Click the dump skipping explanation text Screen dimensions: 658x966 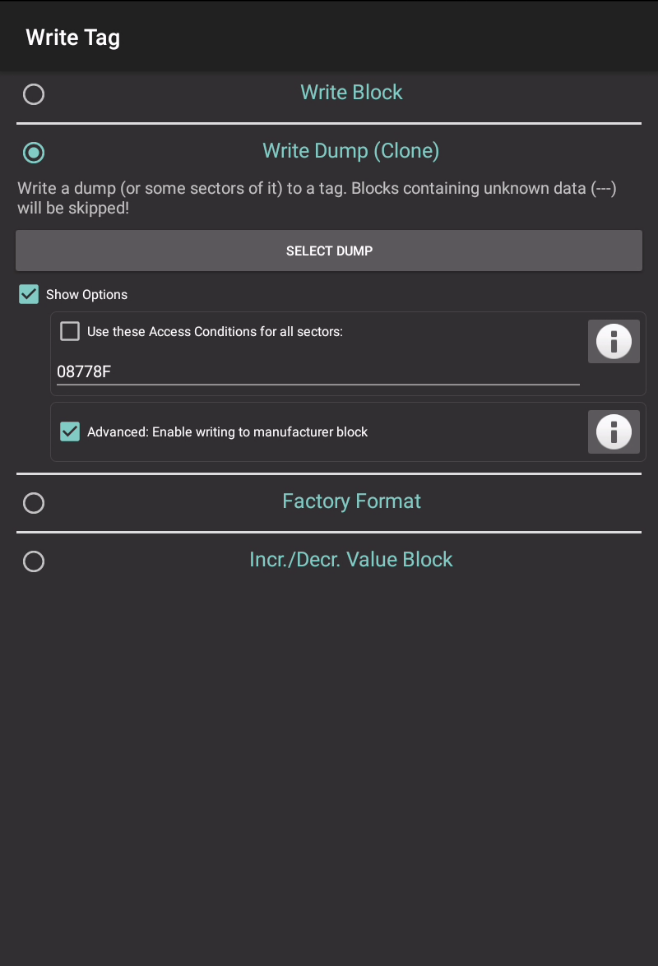tap(328, 197)
